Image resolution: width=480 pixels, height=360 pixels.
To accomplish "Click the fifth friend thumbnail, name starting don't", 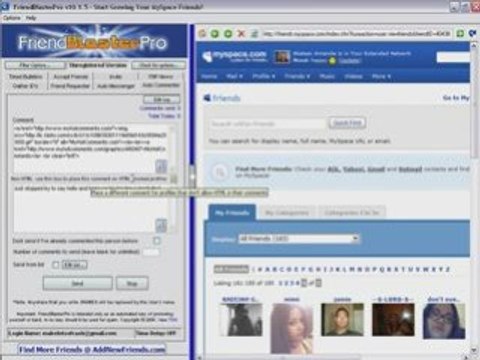I will click(x=444, y=321).
